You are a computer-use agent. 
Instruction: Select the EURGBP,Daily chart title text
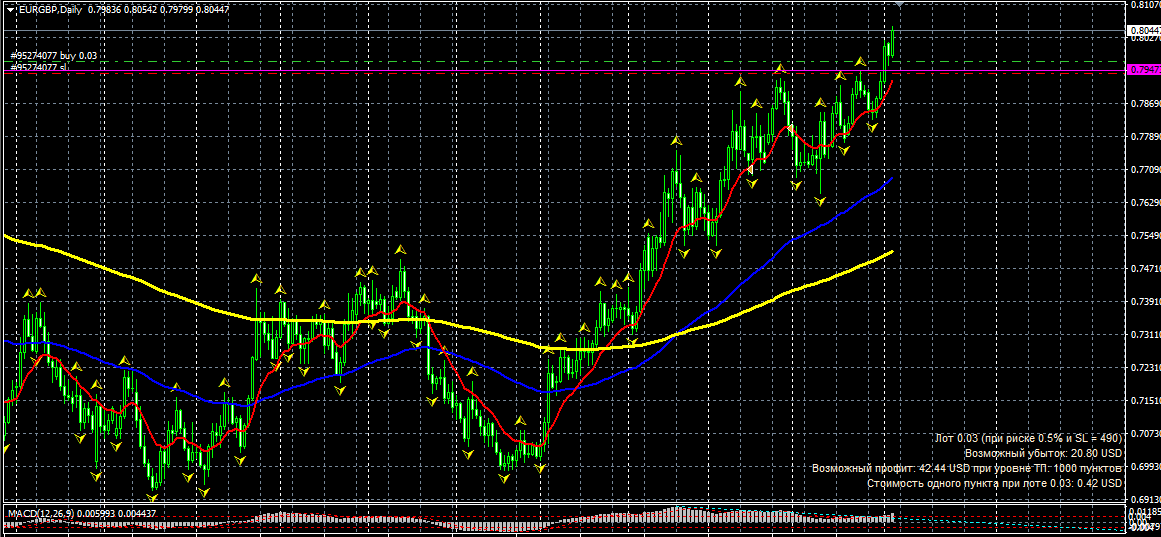(x=48, y=10)
